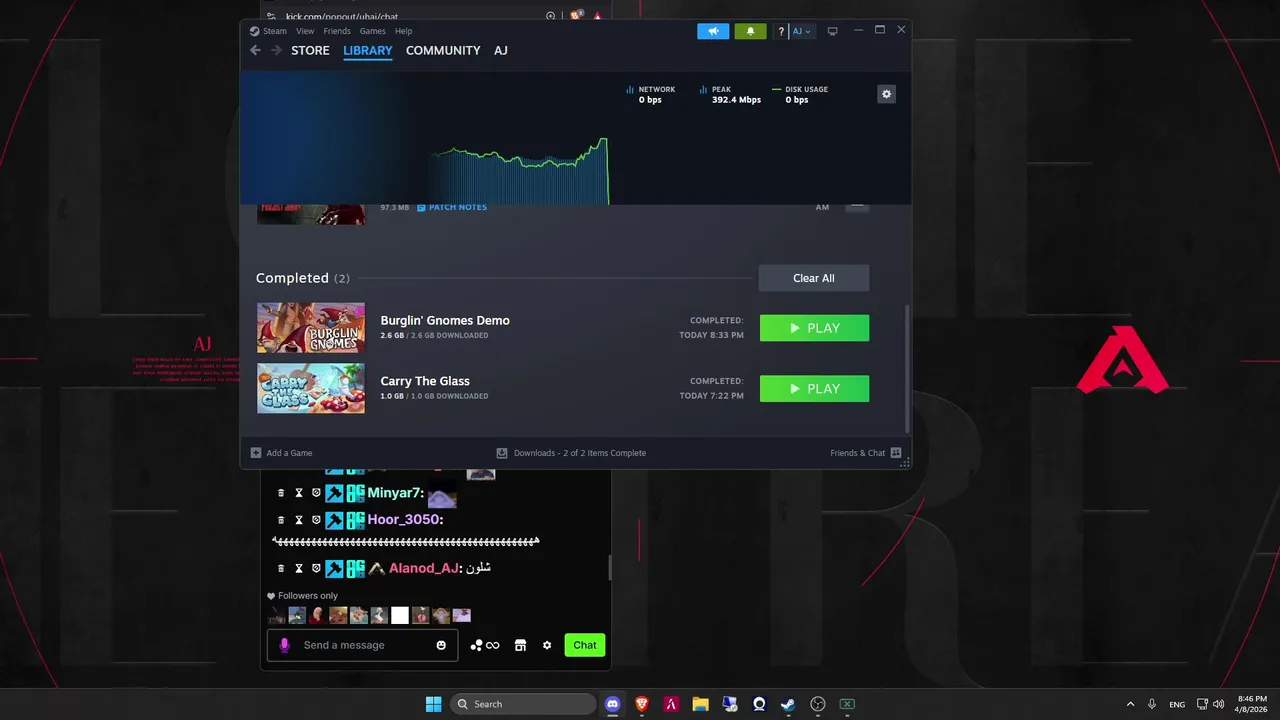The width and height of the screenshot is (1280, 720).
Task: Open downloads settings gear icon
Action: 886,94
